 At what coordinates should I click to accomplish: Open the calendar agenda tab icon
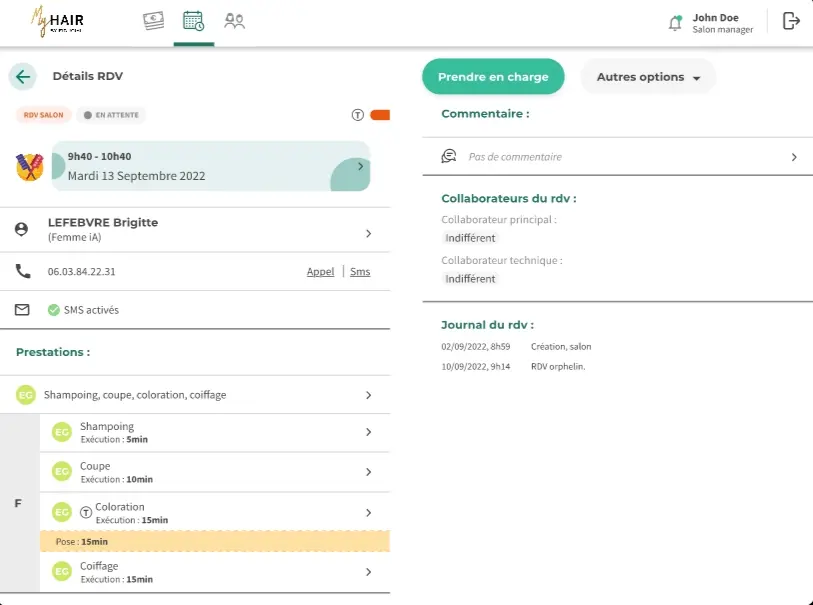(194, 21)
